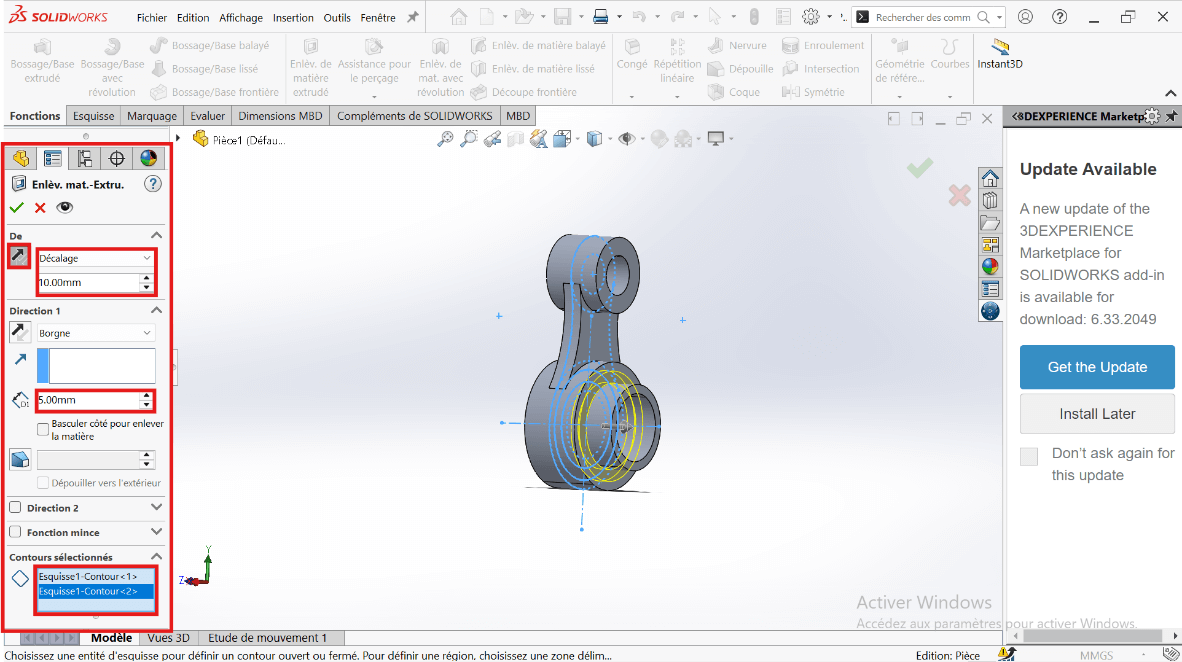Collapse the Contours sélectionnés section

tap(156, 557)
